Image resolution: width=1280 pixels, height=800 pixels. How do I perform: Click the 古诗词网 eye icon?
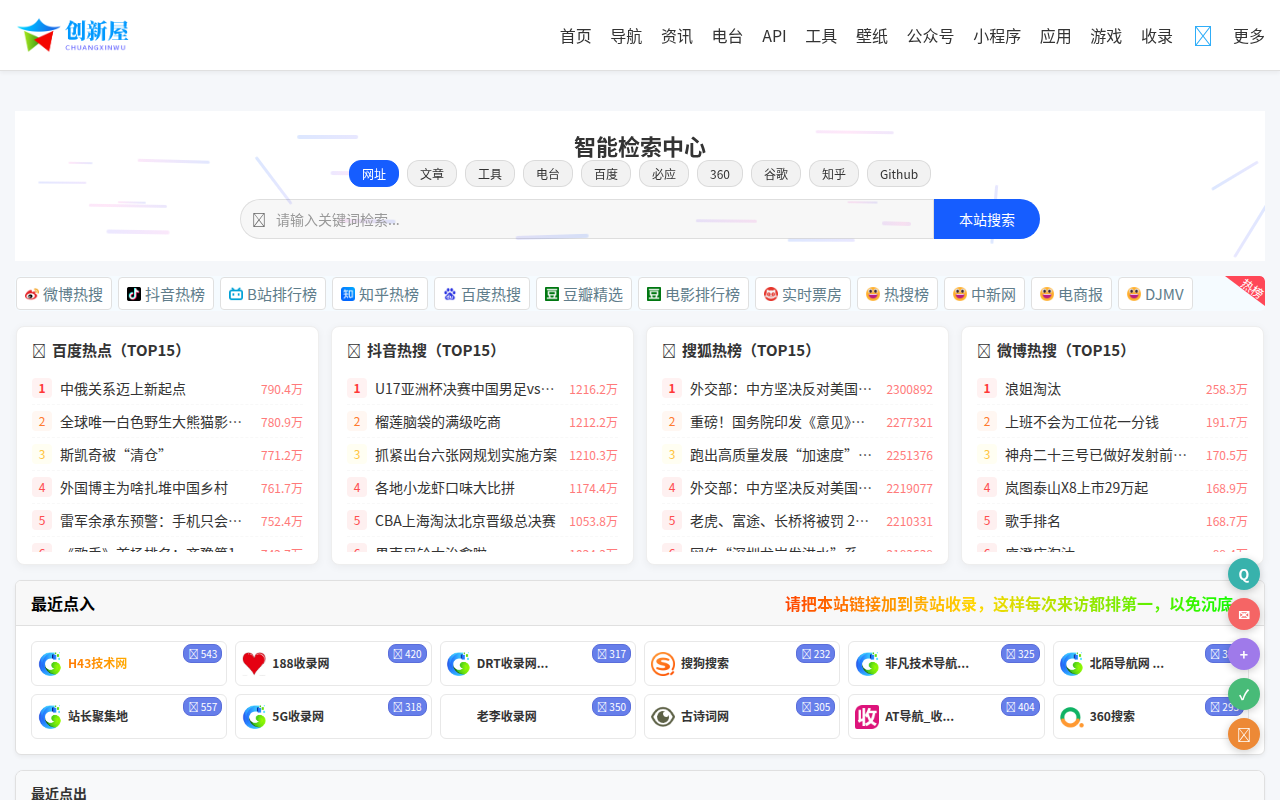(663, 716)
